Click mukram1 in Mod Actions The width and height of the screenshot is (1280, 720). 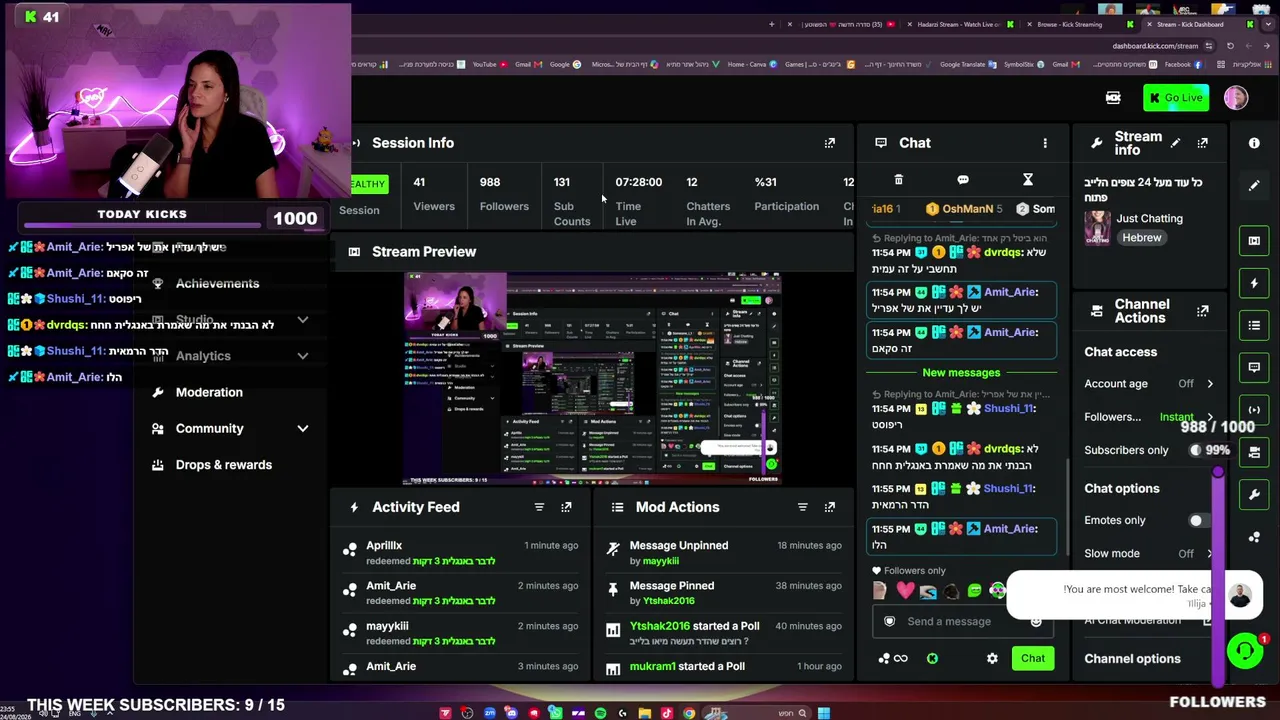pyautogui.click(x=652, y=666)
